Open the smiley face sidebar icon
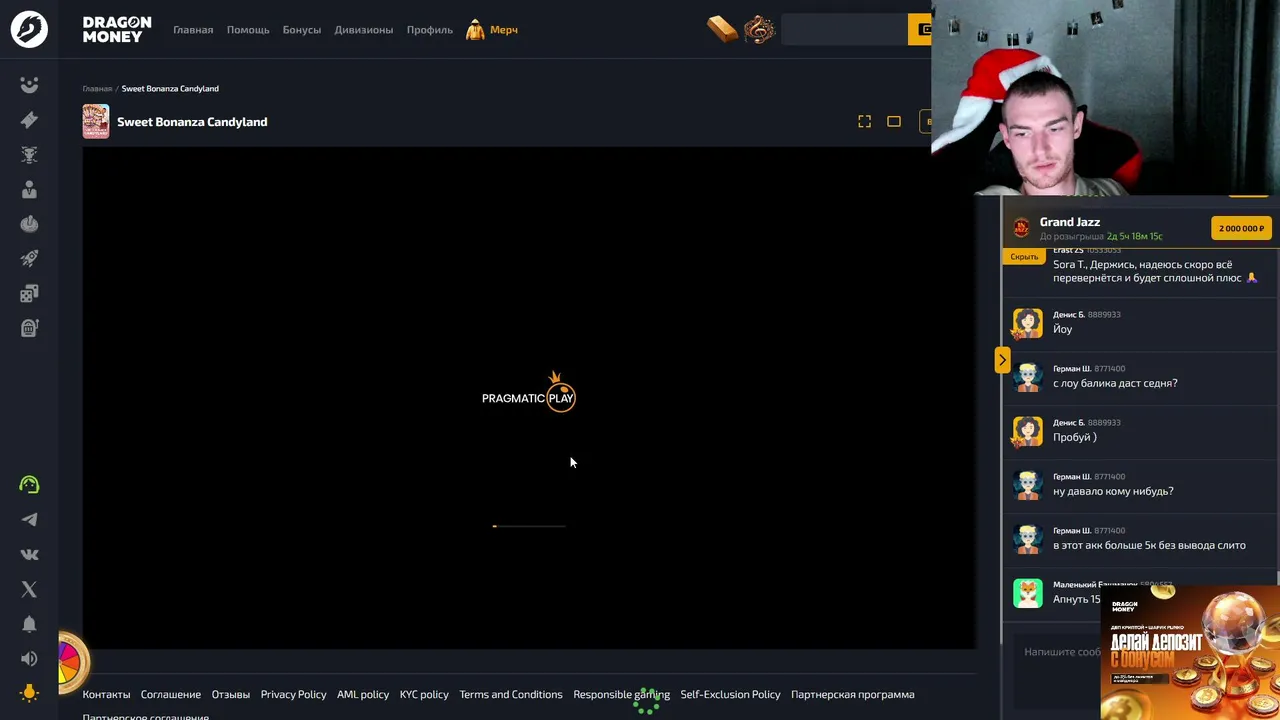Image resolution: width=1280 pixels, height=720 pixels. (x=29, y=85)
